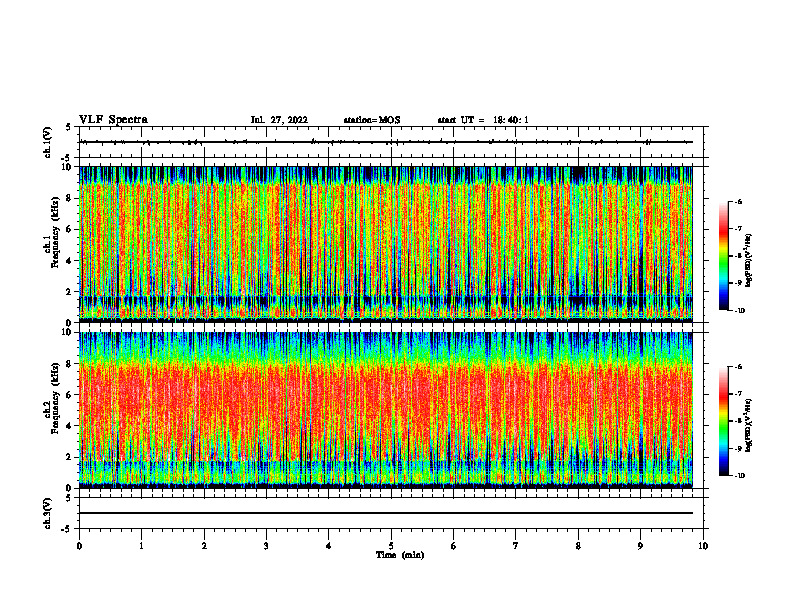Image resolution: width=792 pixels, height=612 pixels.
Task: Click the date "Jul. 27, 2022" header
Action: 279,120
